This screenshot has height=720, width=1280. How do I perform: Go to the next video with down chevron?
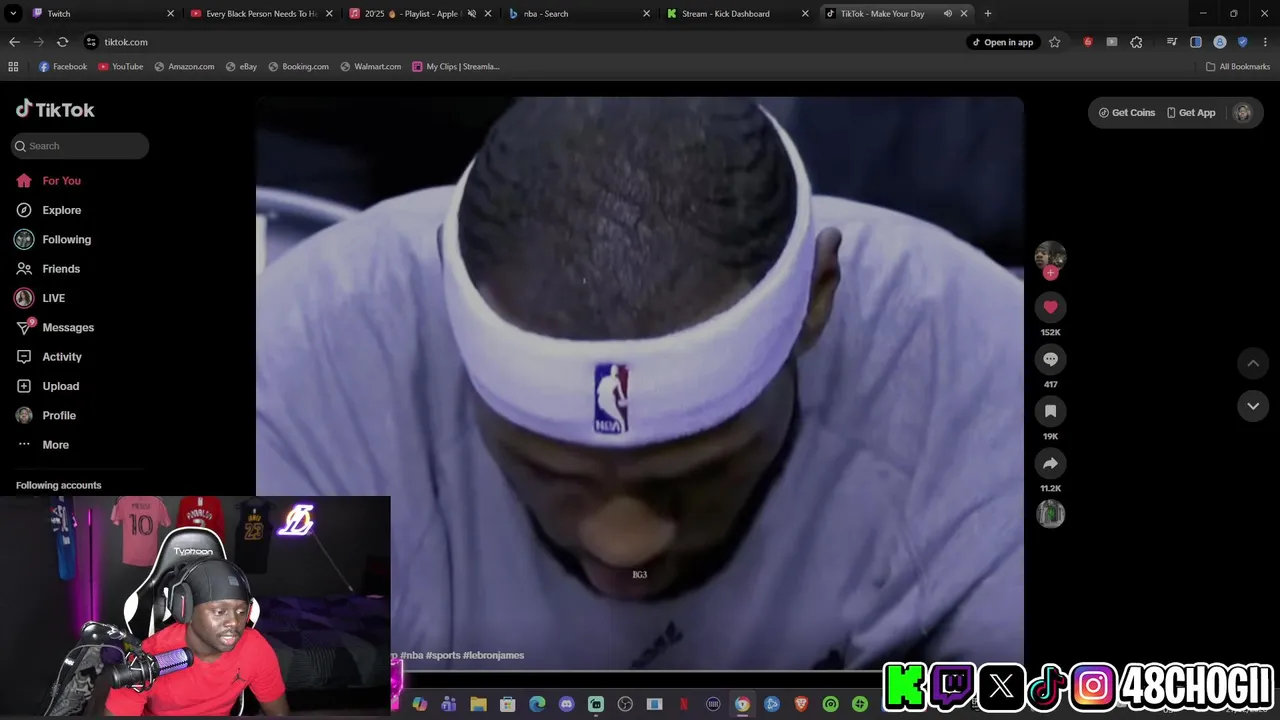click(x=1253, y=406)
